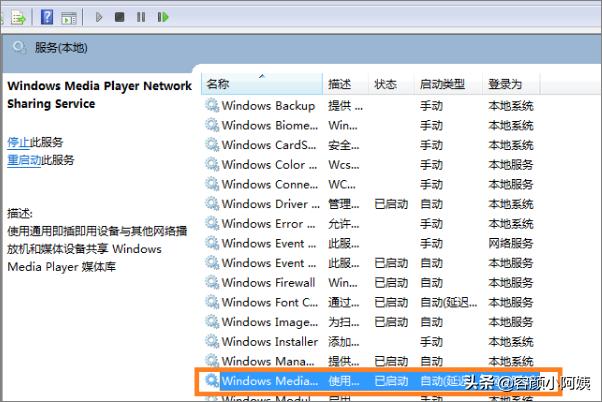
Task: Click 添加... description in Windows Installer row
Action: point(344,342)
